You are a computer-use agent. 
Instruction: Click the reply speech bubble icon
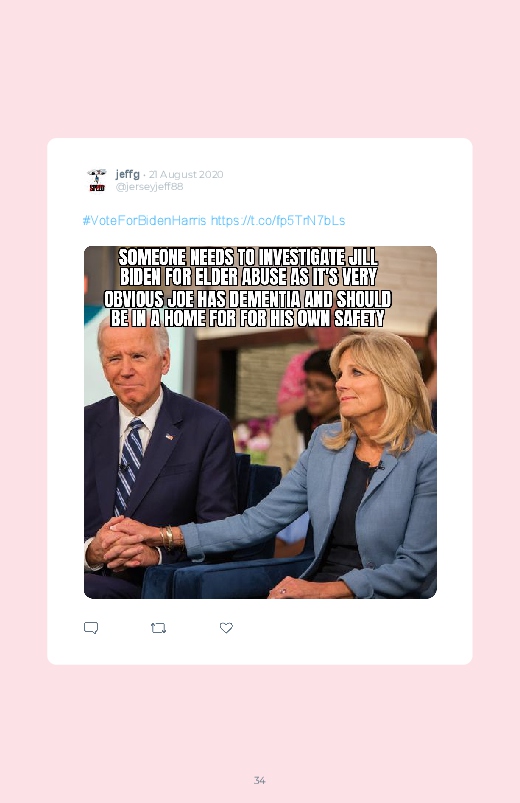[x=91, y=627]
